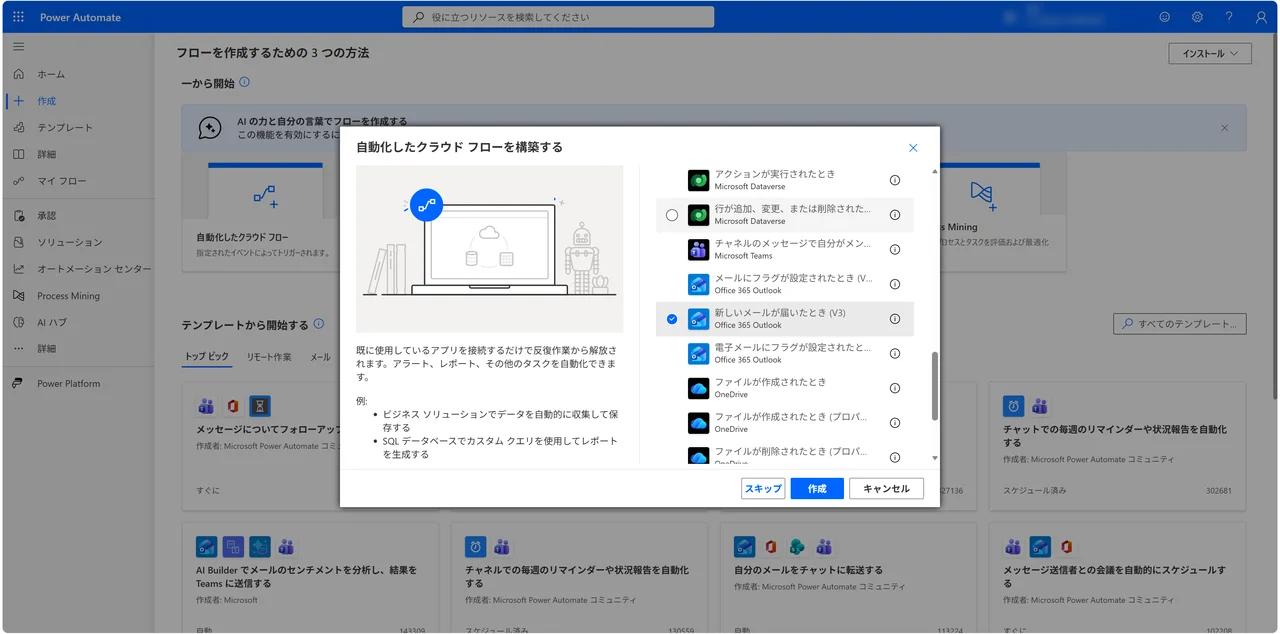Close the build flow dialog
This screenshot has height=634, width=1280.
913,148
